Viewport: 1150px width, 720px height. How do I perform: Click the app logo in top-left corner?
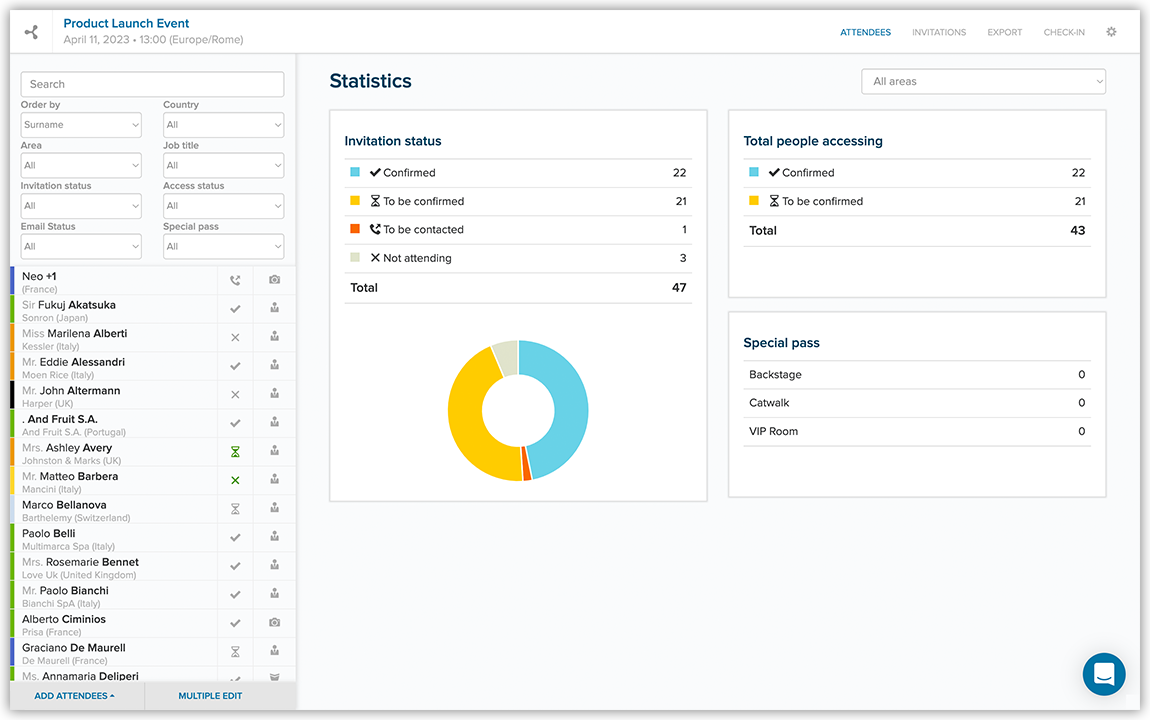(31, 32)
